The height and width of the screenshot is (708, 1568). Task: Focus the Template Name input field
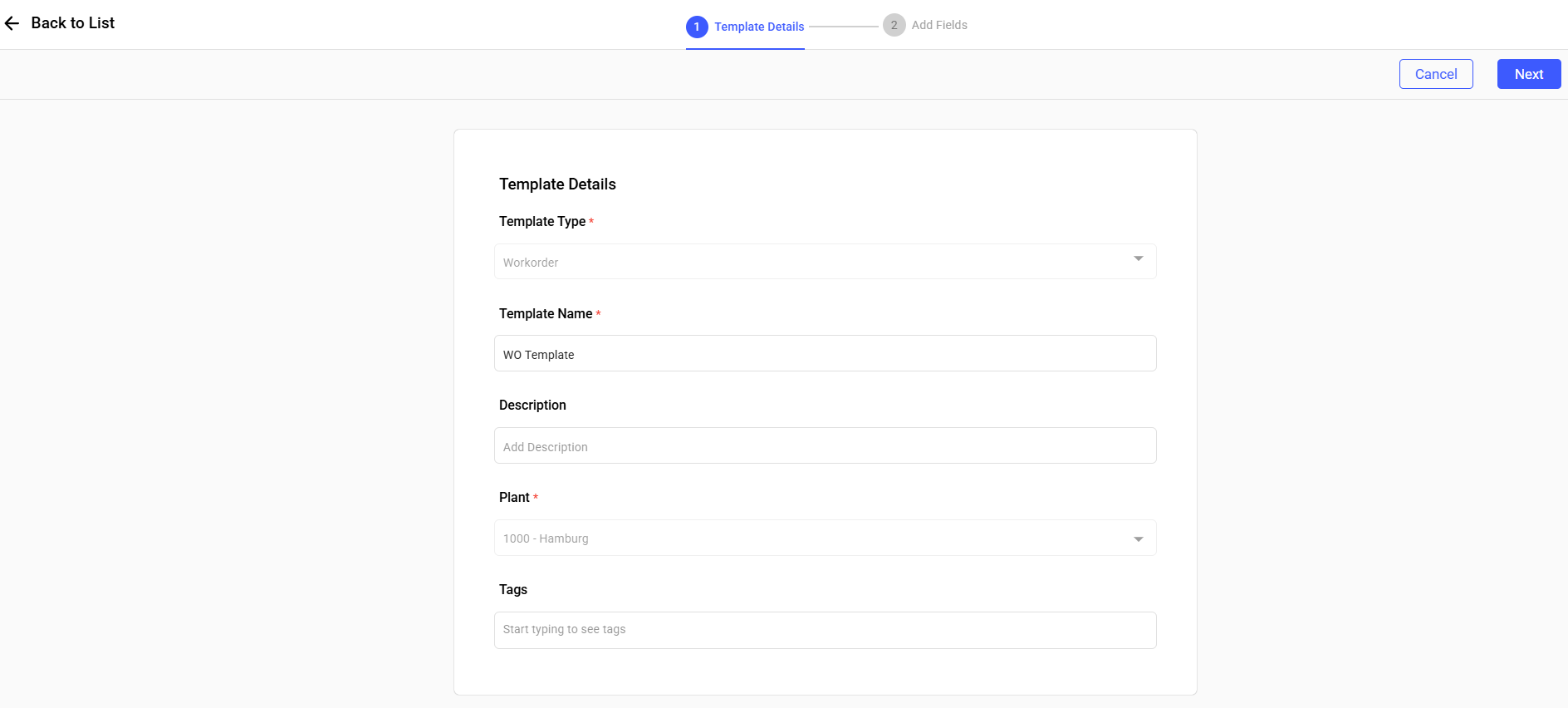pyautogui.click(x=825, y=354)
